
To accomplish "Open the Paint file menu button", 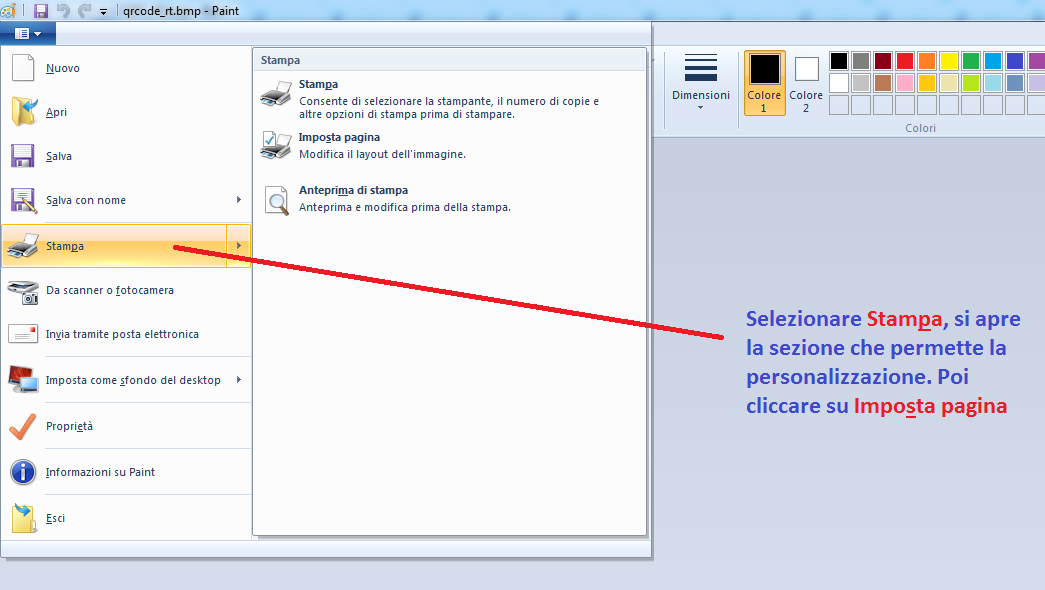I will (x=28, y=33).
